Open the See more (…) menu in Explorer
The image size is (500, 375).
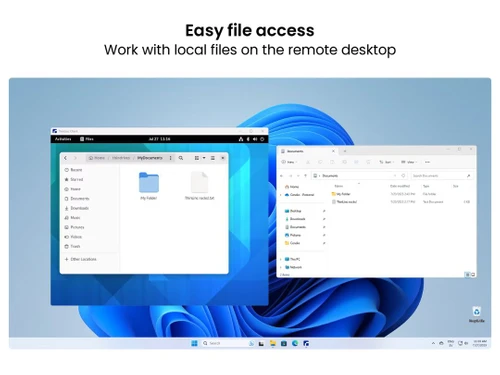[x=428, y=162]
